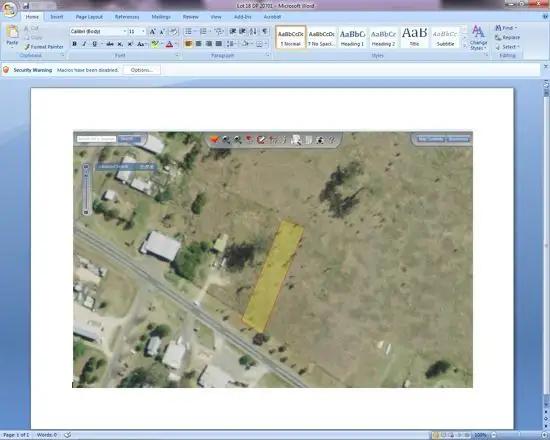Toggle Underline formatting
The height and width of the screenshot is (440, 550).
[94, 44]
